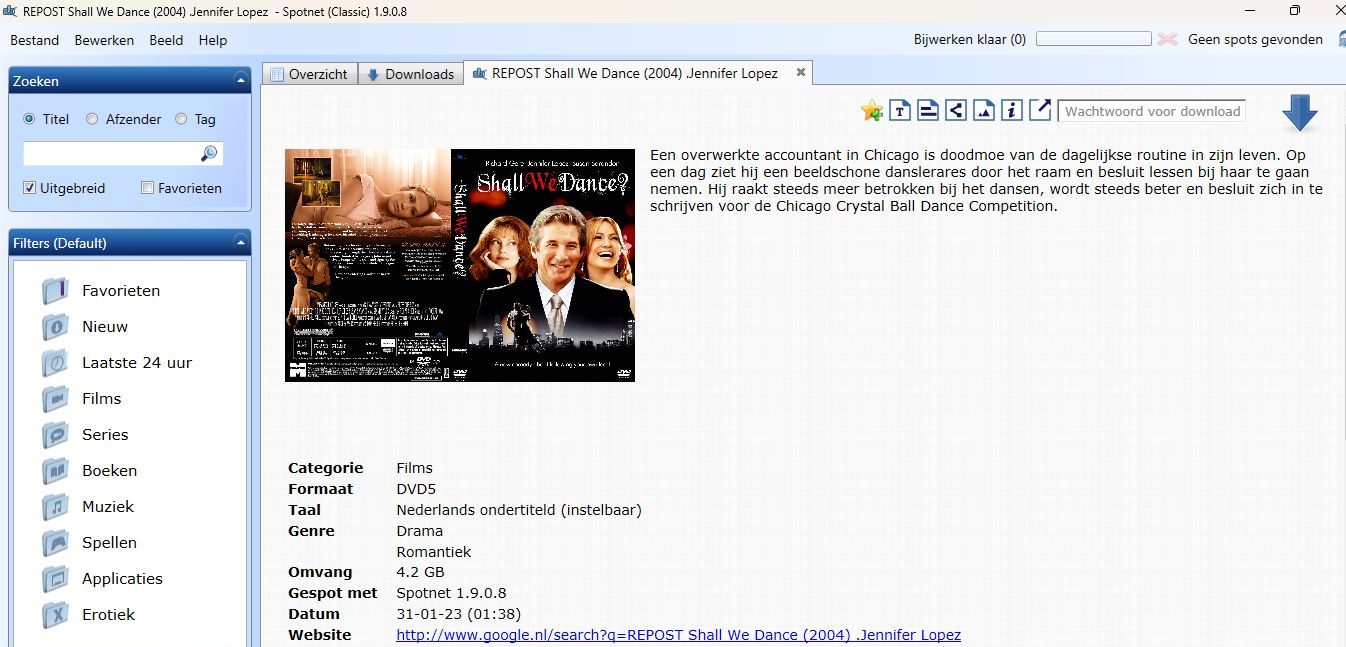1346x647 pixels.
Task: Open the google.nl search website link
Action: [678, 635]
